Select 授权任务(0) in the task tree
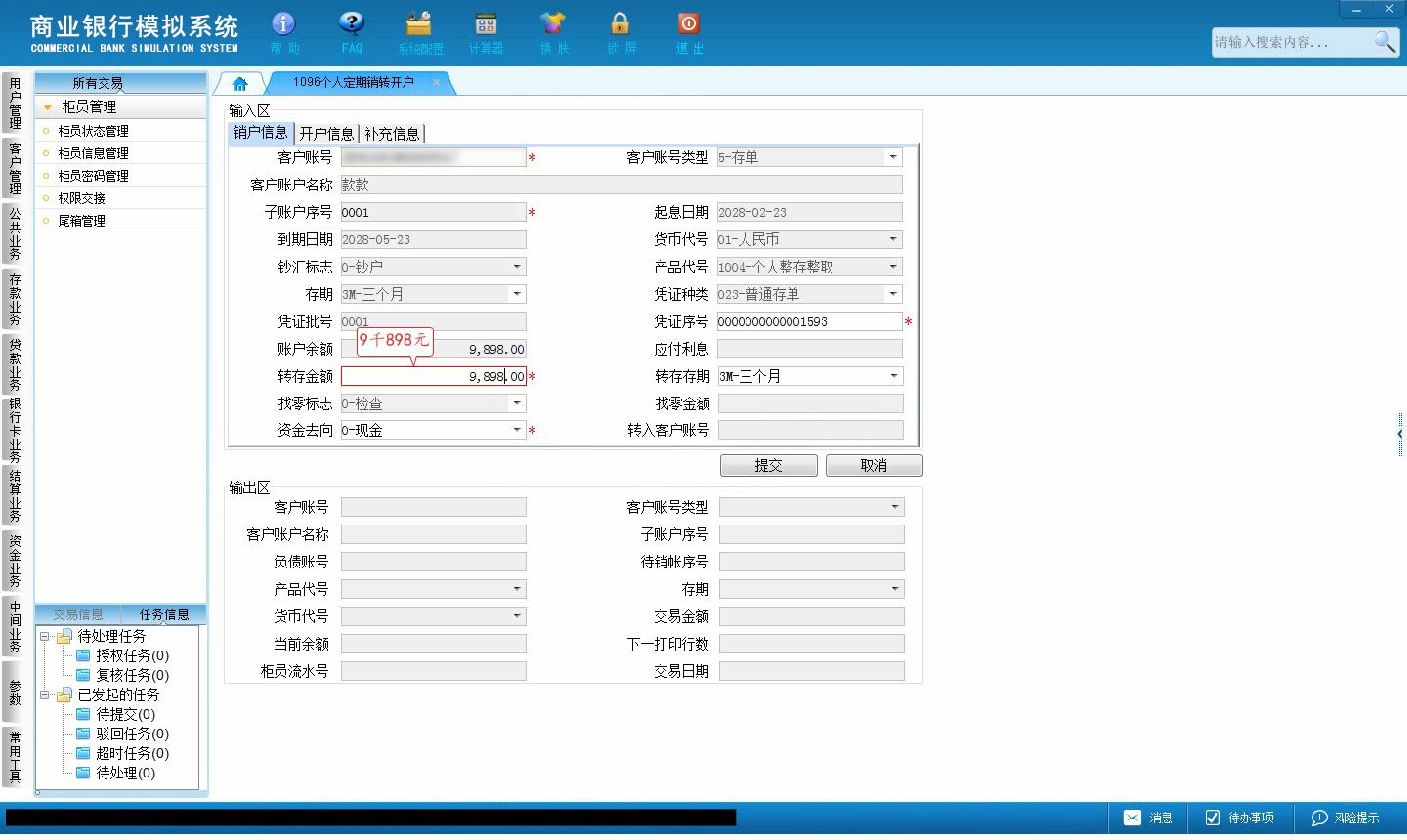Viewport: 1407px width, 840px height. (x=132, y=655)
